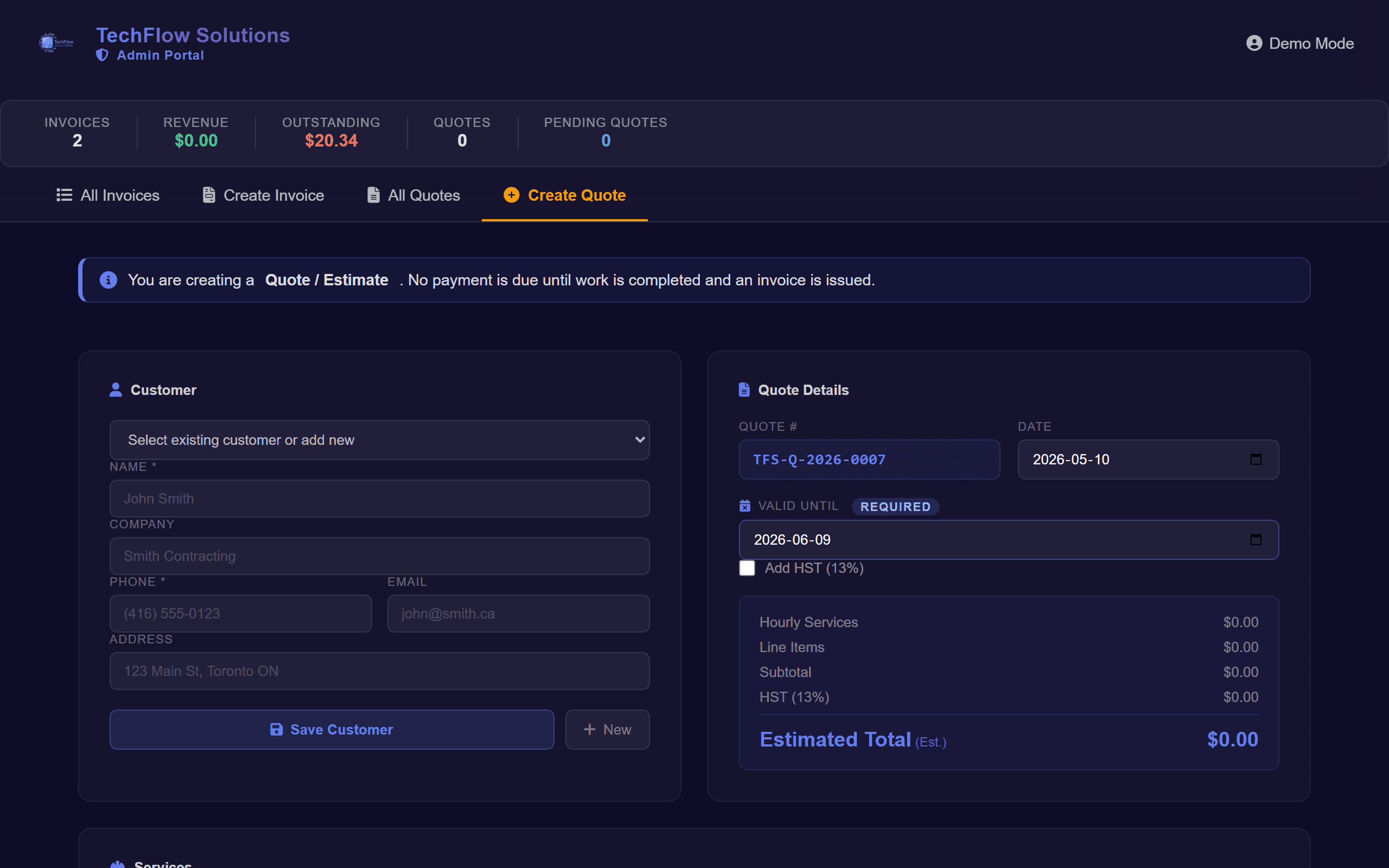
Task: Click the floppy disk icon on Save Customer
Action: click(276, 730)
